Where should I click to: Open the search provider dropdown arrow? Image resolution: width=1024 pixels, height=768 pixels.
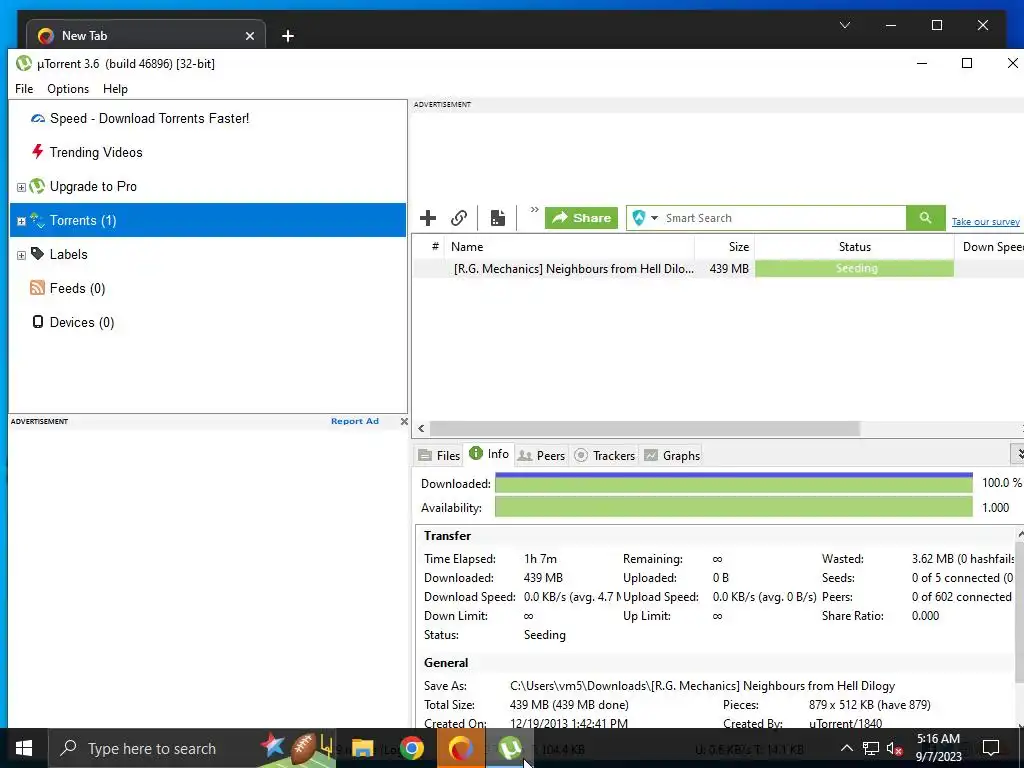[654, 218]
